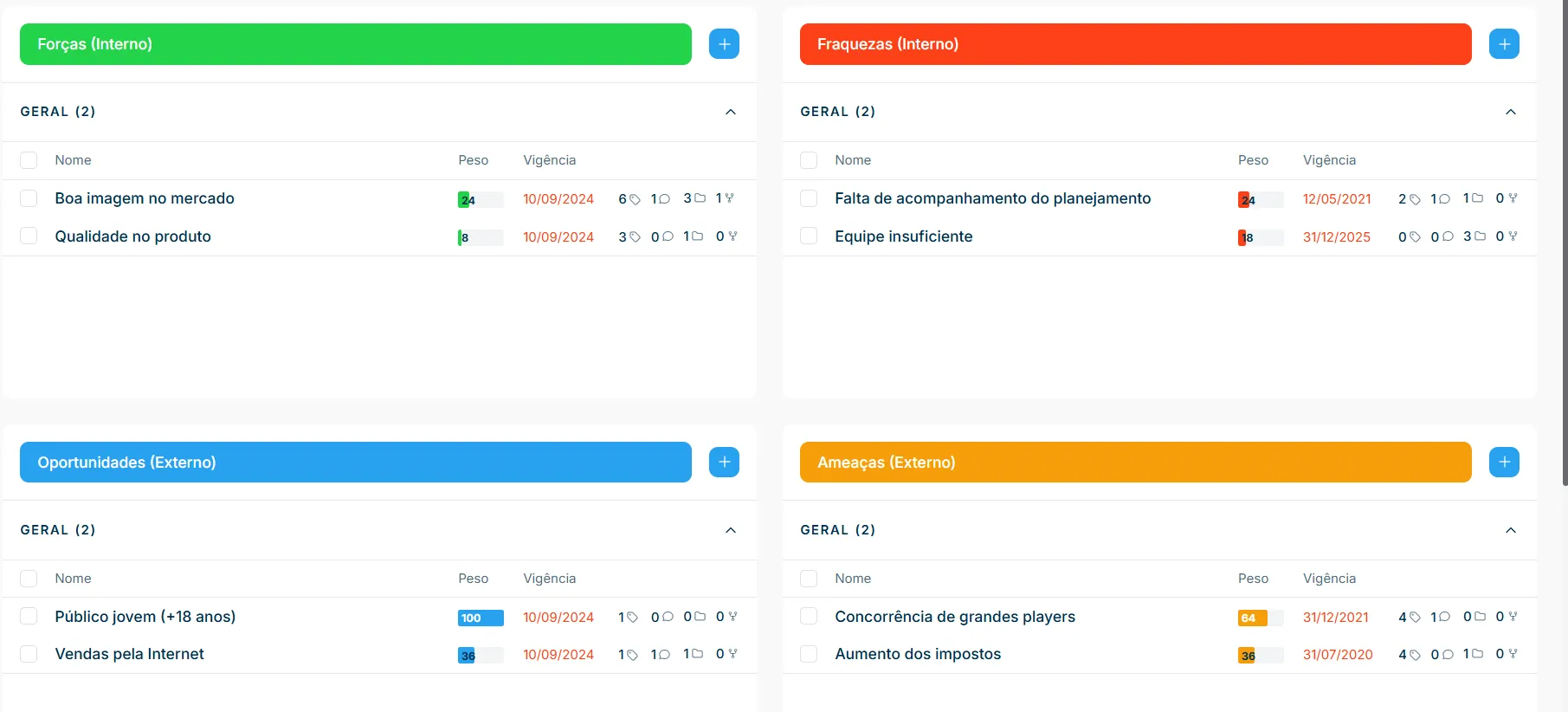Click Vigência date 31/12/2025

pos(1336,237)
